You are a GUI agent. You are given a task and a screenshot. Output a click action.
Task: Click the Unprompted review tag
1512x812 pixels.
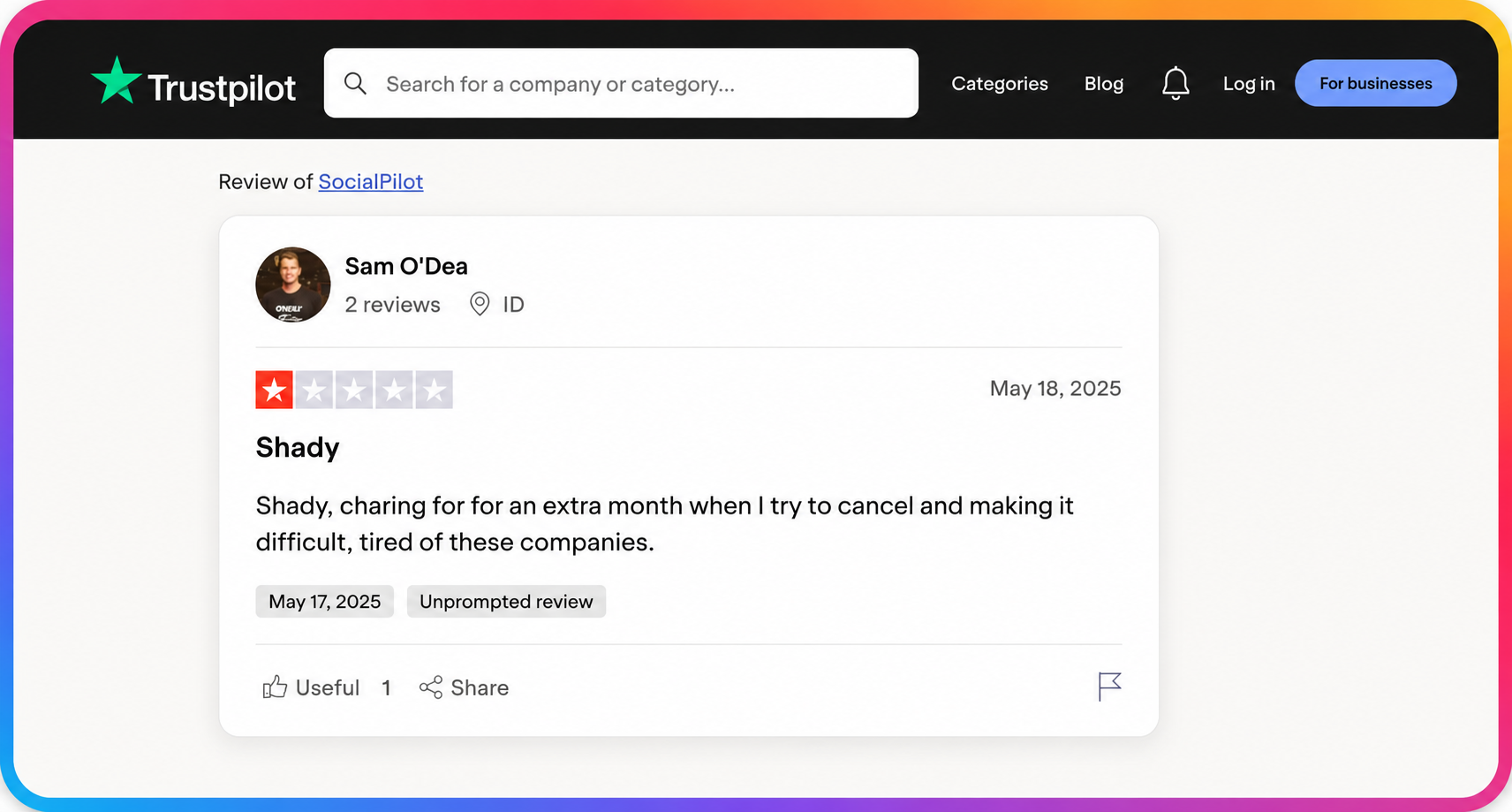pyautogui.click(x=506, y=602)
